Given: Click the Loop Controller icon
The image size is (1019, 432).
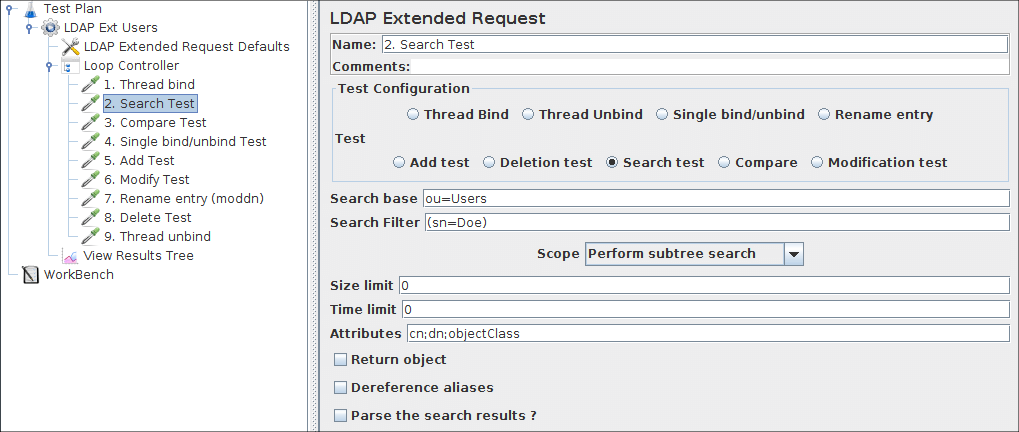Looking at the screenshot, I should 70,66.
